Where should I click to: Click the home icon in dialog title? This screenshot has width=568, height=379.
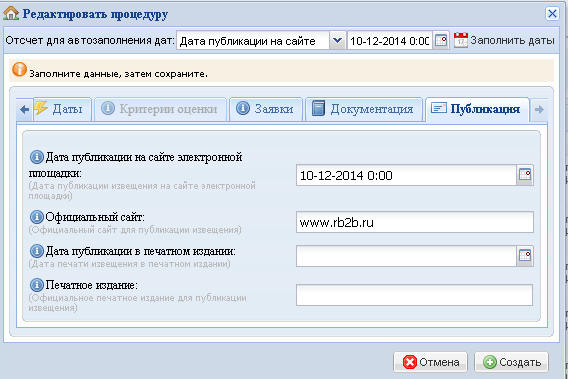(x=11, y=13)
